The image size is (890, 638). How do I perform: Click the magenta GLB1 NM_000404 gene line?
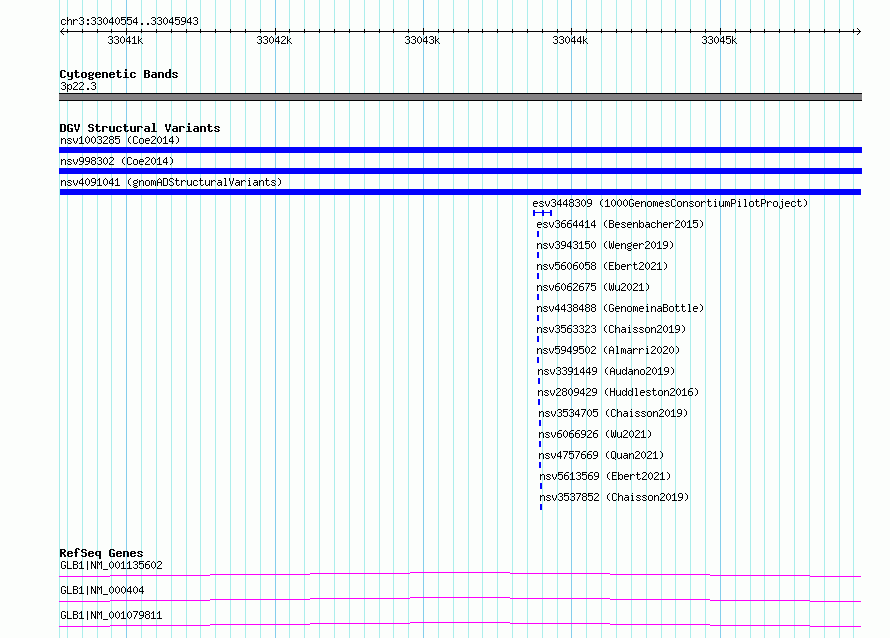coord(460,599)
